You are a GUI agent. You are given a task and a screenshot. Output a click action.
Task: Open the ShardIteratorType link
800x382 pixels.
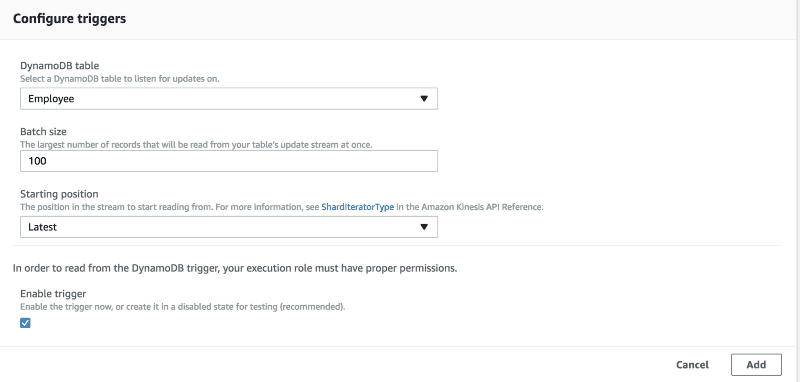pyautogui.click(x=357, y=208)
